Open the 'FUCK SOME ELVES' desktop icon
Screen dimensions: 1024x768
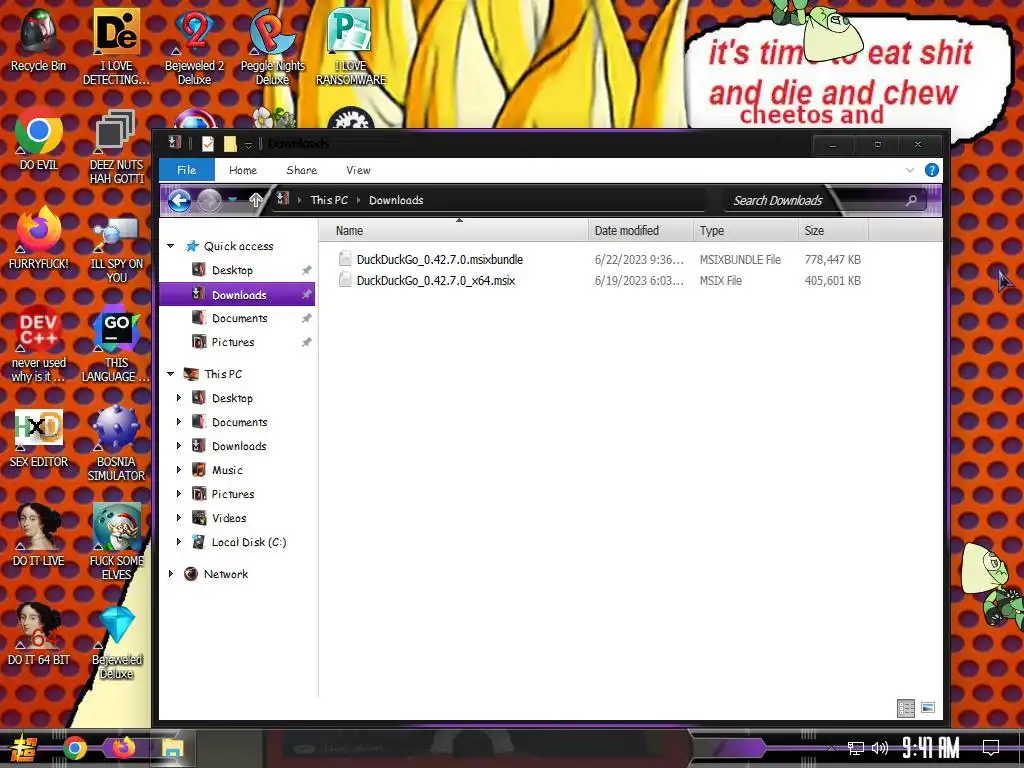(x=116, y=542)
